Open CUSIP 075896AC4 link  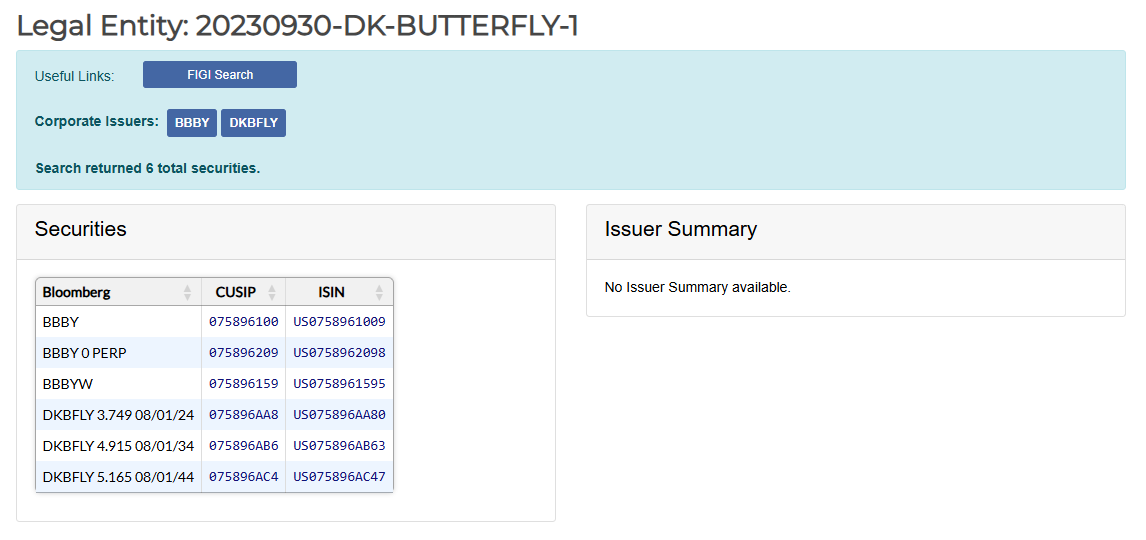pyautogui.click(x=243, y=477)
